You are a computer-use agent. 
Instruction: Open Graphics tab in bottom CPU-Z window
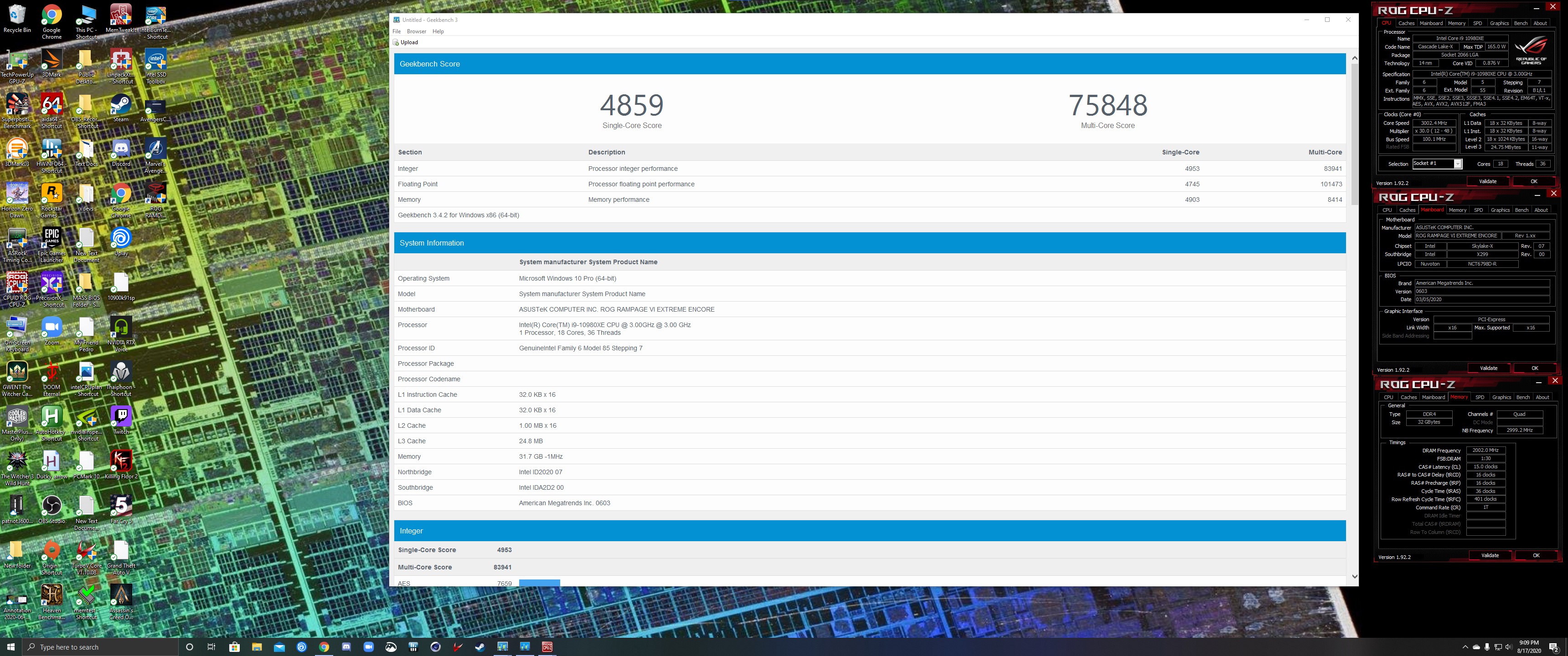tap(1501, 397)
